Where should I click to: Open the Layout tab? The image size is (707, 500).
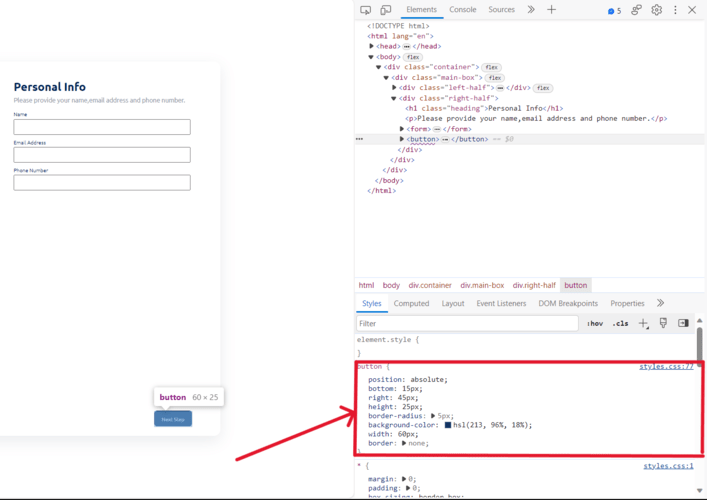[453, 303]
